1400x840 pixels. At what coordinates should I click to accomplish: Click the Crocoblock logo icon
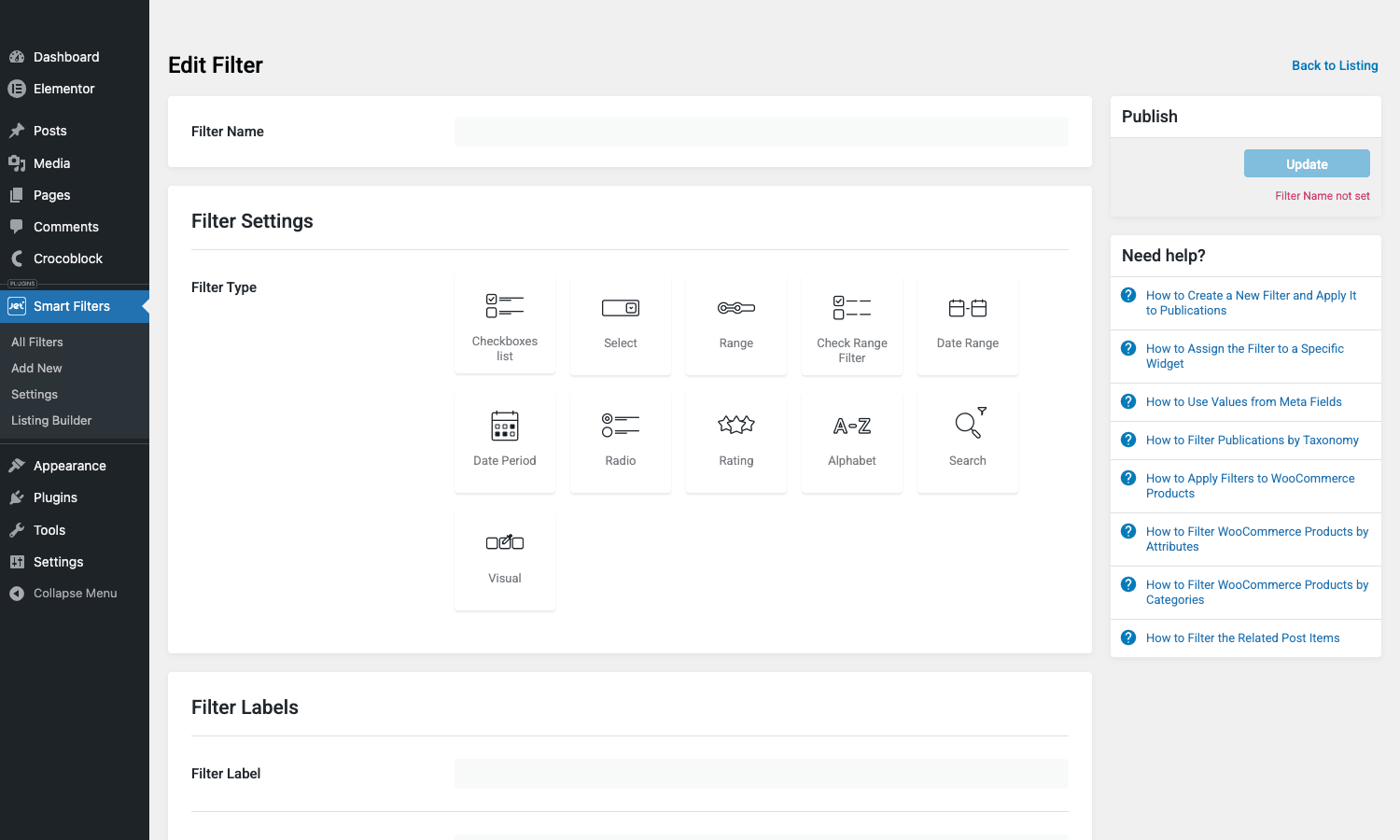click(17, 259)
